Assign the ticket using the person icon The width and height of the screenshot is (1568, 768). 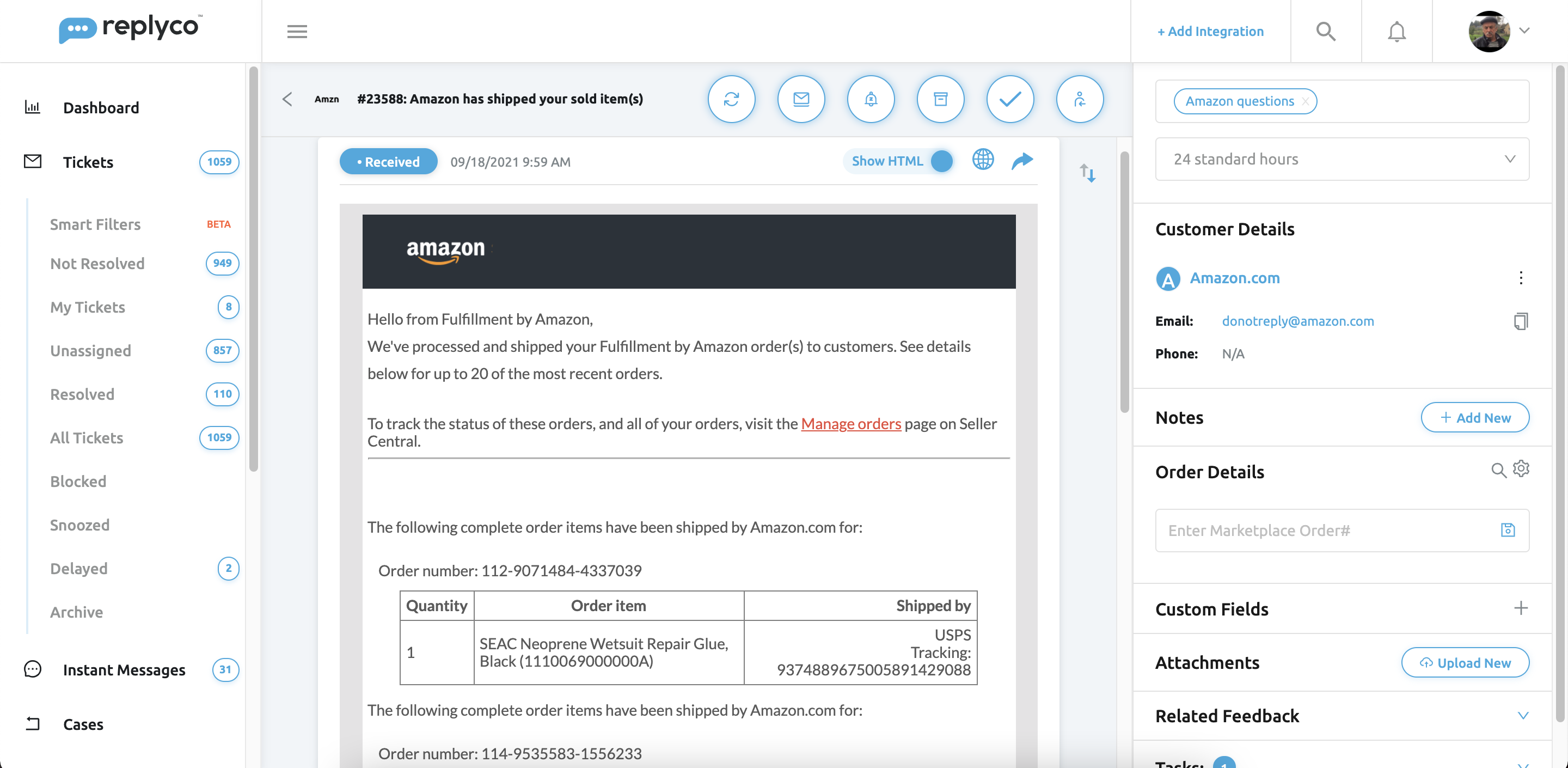click(1079, 99)
